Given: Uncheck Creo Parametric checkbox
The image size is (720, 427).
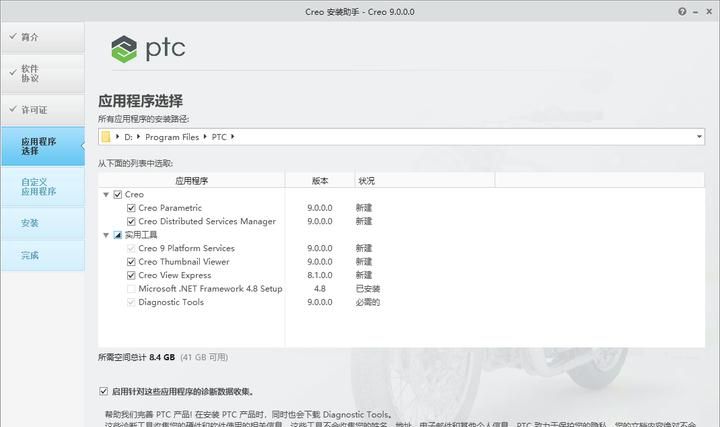Looking at the screenshot, I should 131,208.
